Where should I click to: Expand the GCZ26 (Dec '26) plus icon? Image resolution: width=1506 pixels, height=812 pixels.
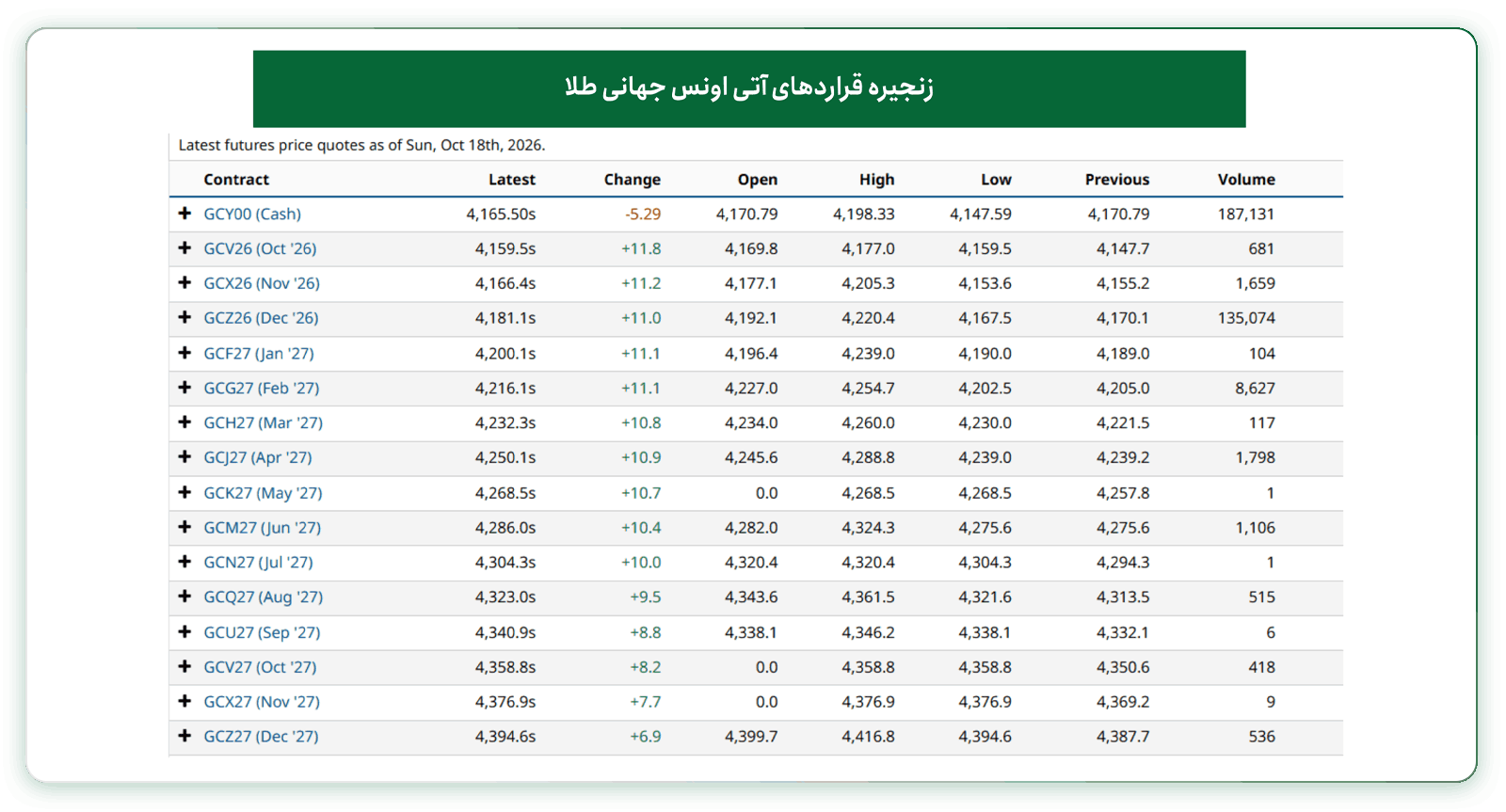tap(184, 318)
